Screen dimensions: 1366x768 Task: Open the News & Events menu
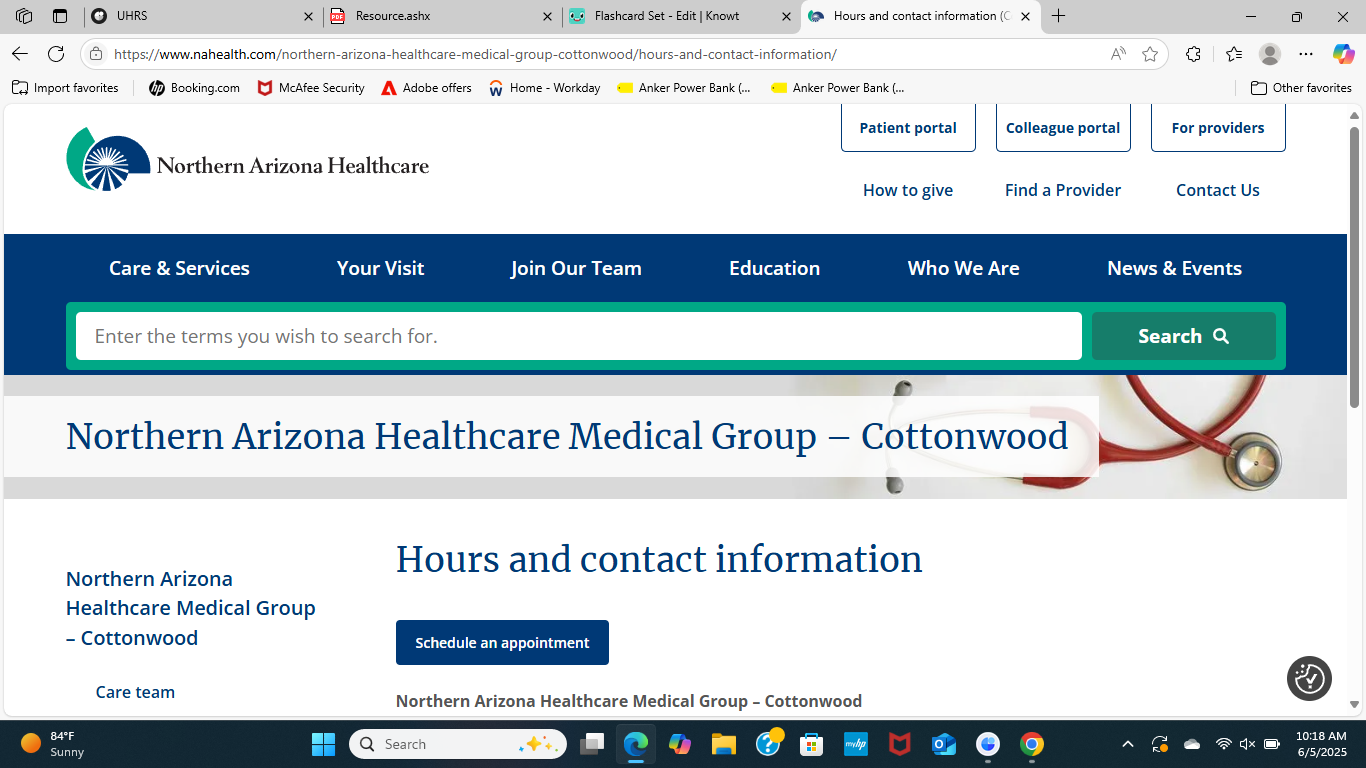(1174, 268)
